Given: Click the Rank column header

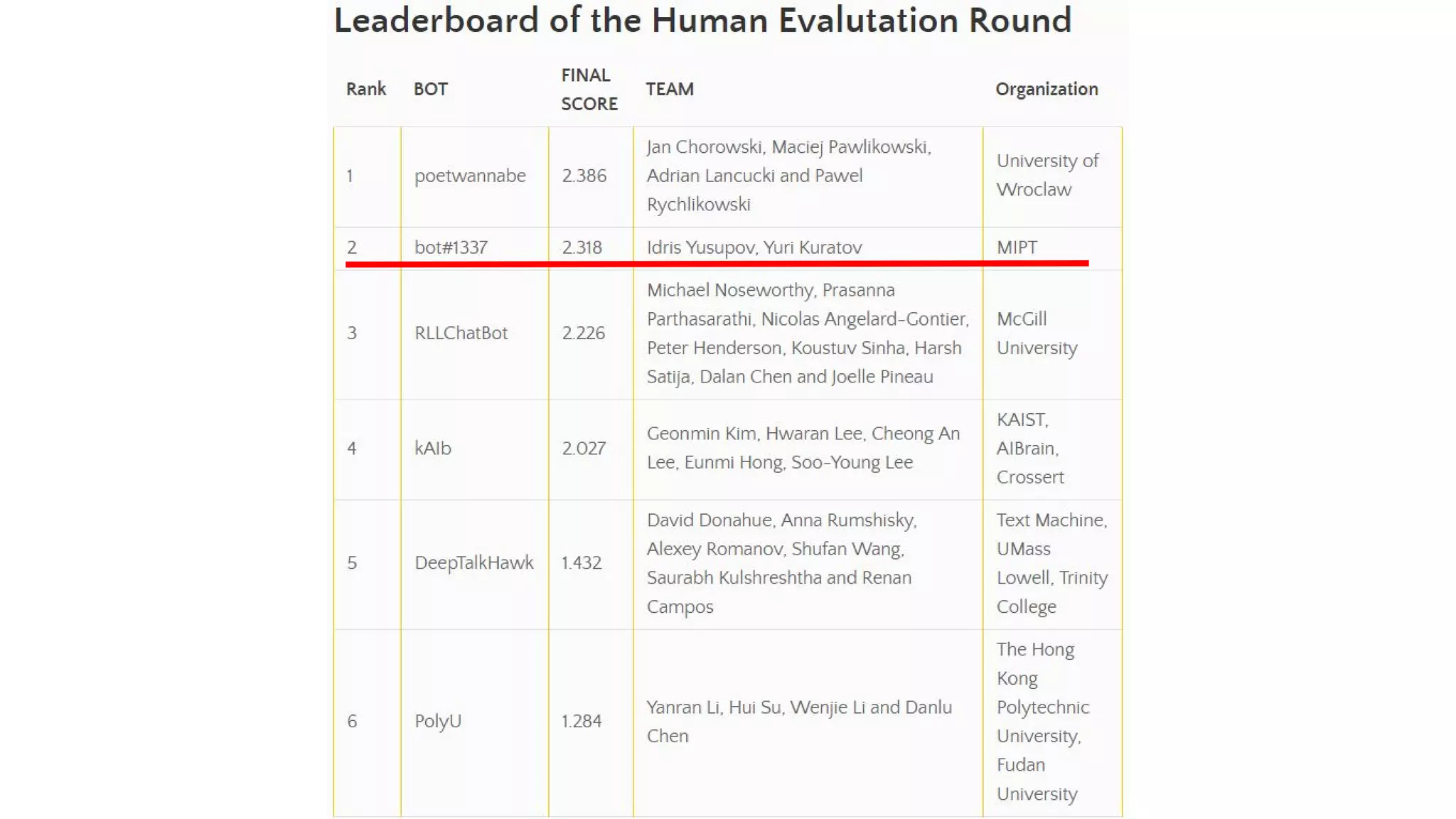Looking at the screenshot, I should pos(366,89).
